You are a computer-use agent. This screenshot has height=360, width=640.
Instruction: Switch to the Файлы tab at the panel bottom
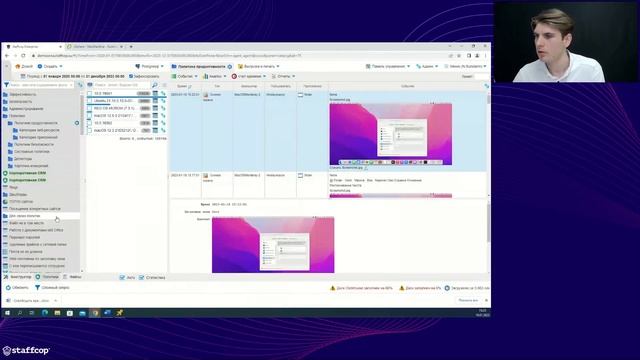pyautogui.click(x=72, y=277)
